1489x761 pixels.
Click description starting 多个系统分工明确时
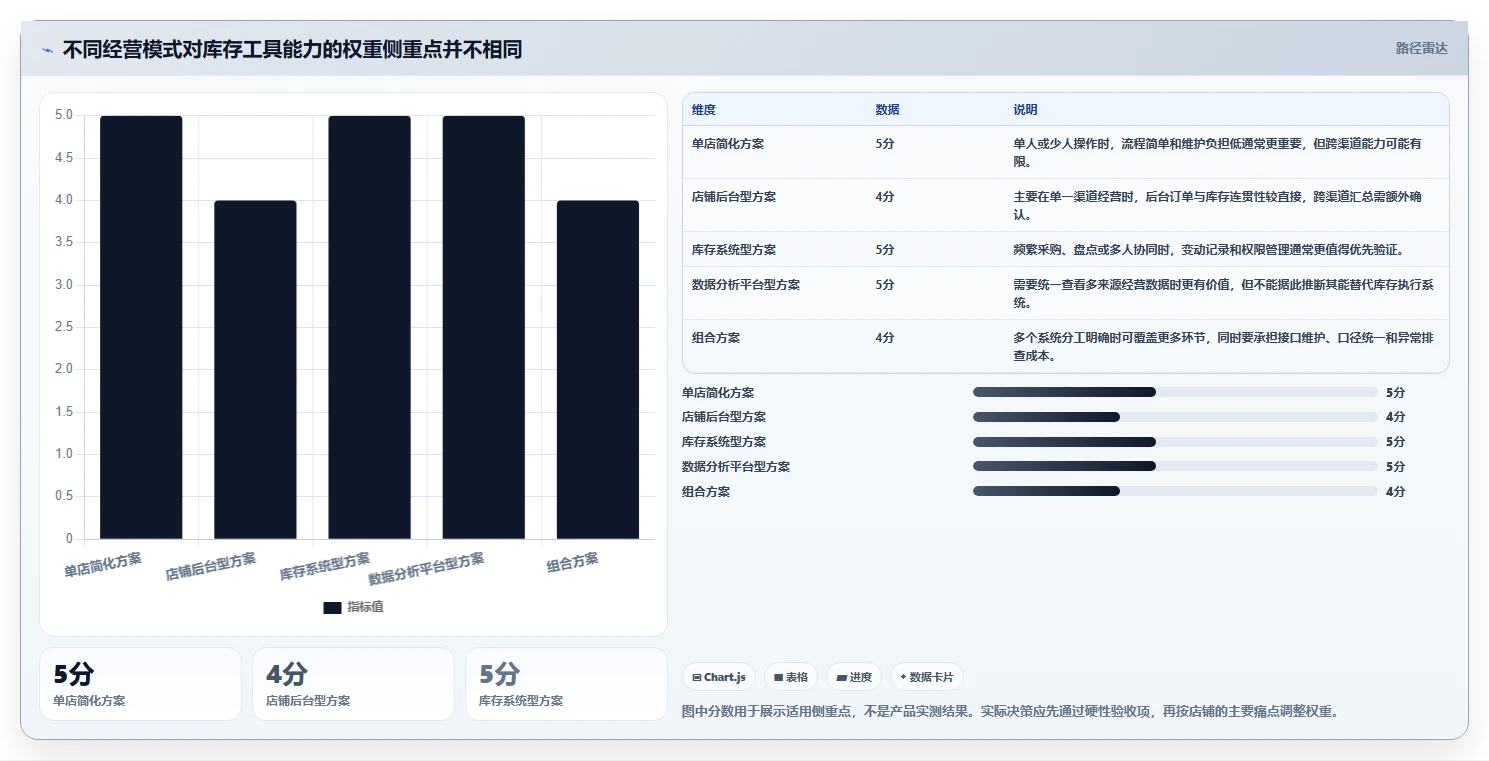[x=1224, y=347]
